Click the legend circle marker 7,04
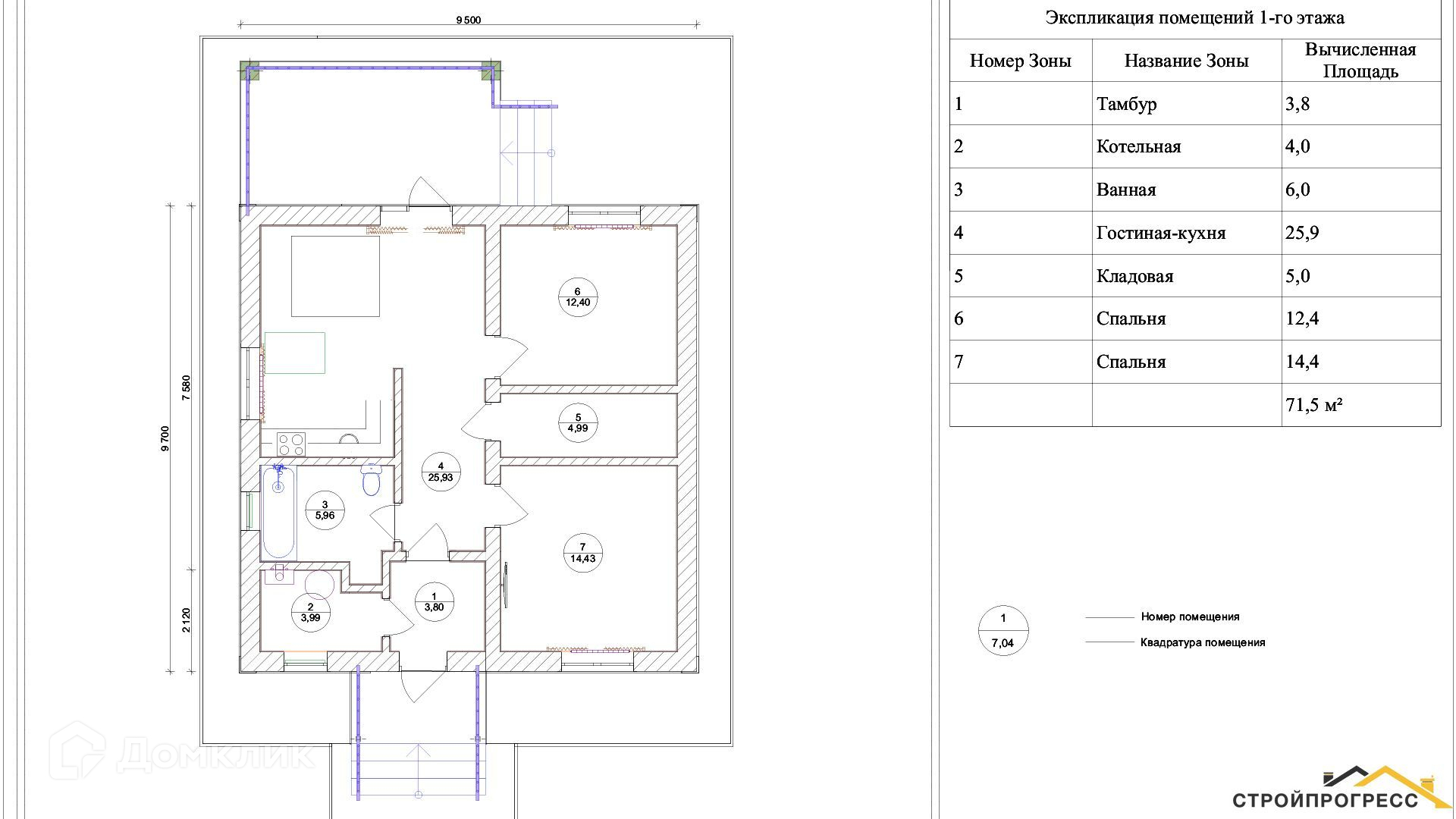The width and height of the screenshot is (1456, 819). 1003,631
